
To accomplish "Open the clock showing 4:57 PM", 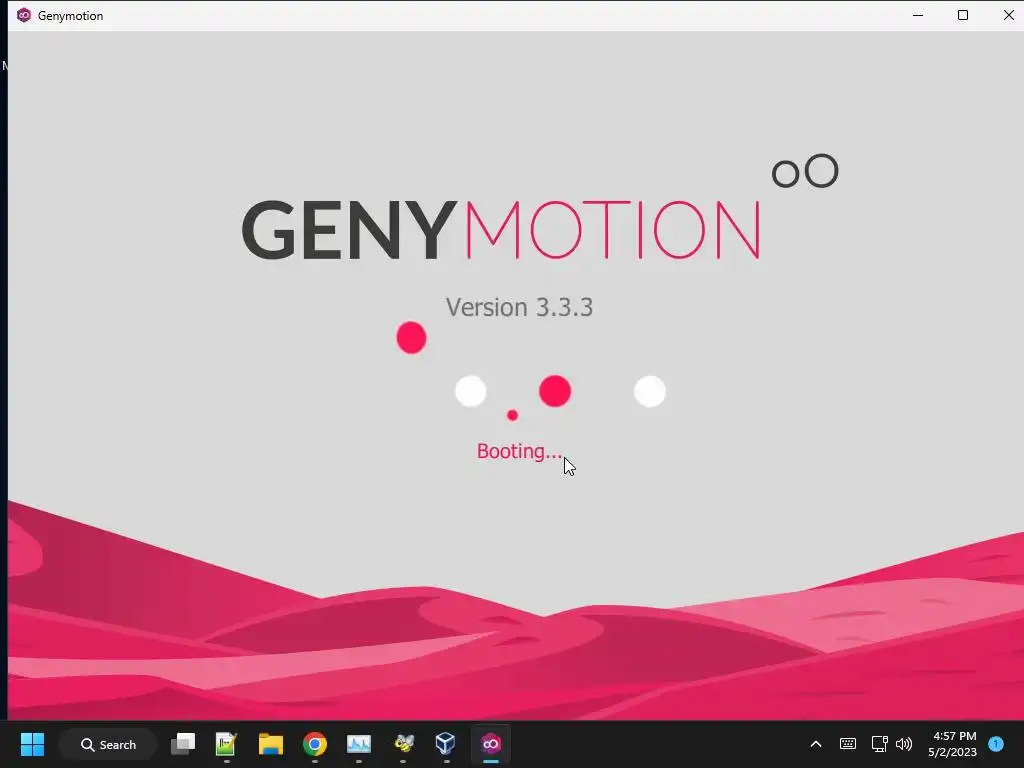I will point(953,744).
